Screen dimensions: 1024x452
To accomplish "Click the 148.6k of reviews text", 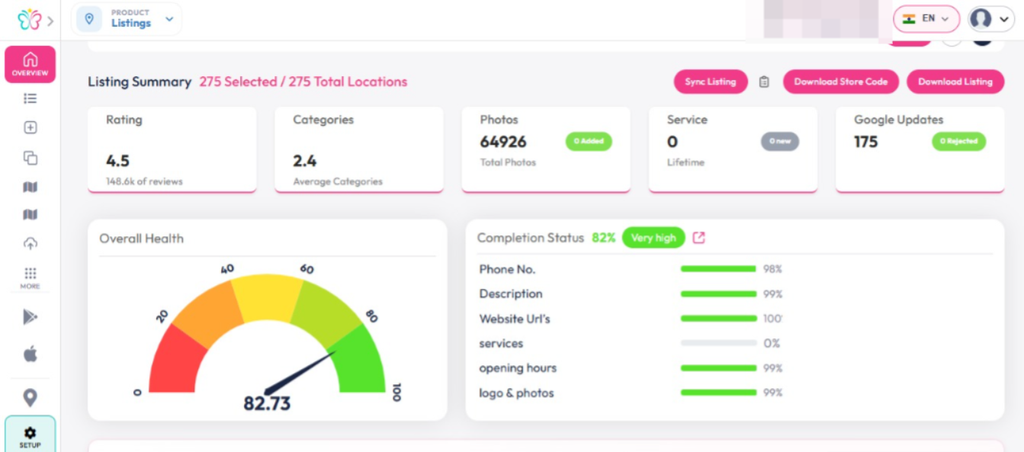I will click(x=144, y=182).
